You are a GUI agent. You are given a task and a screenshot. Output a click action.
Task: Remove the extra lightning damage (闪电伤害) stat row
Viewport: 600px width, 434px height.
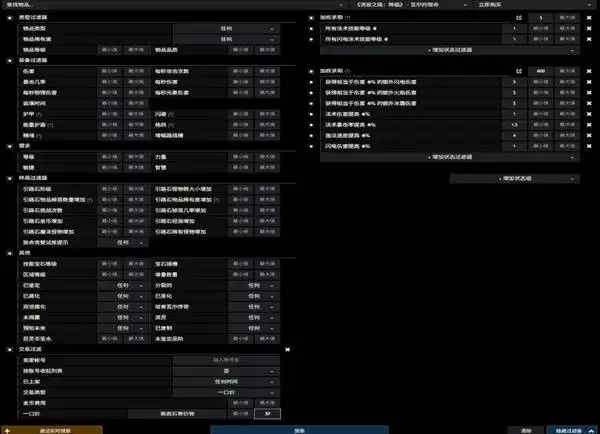(x=589, y=82)
